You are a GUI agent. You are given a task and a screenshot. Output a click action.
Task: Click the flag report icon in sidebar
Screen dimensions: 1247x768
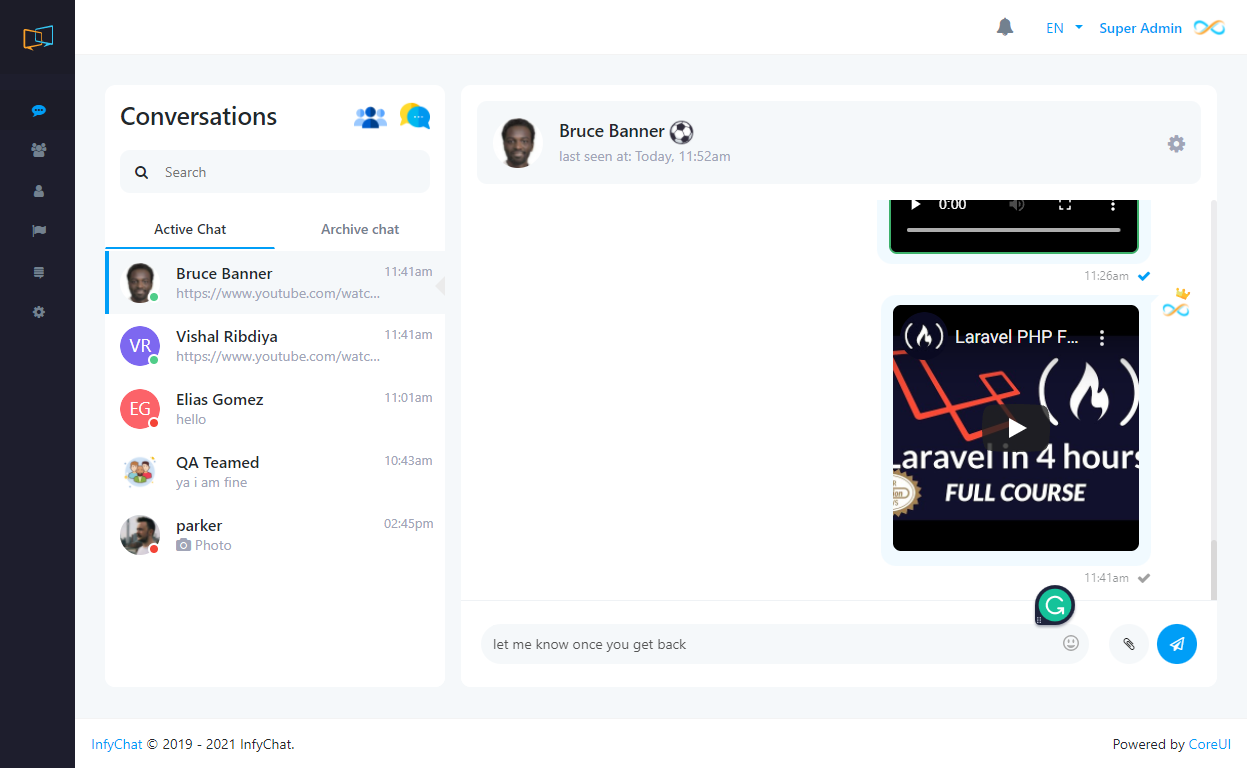38,231
